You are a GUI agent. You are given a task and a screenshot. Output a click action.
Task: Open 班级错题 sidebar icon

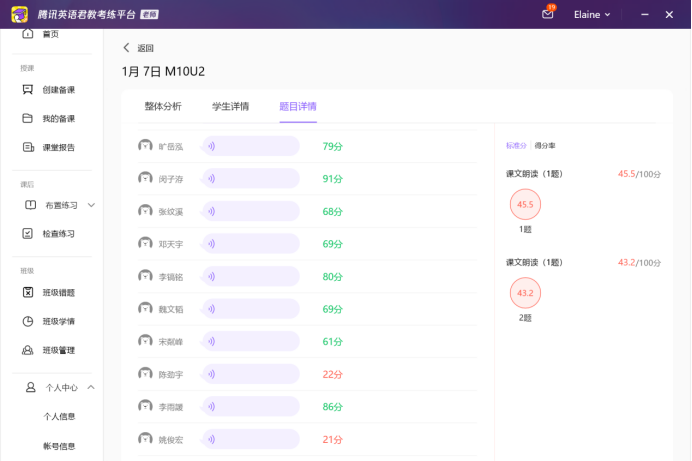[28, 292]
